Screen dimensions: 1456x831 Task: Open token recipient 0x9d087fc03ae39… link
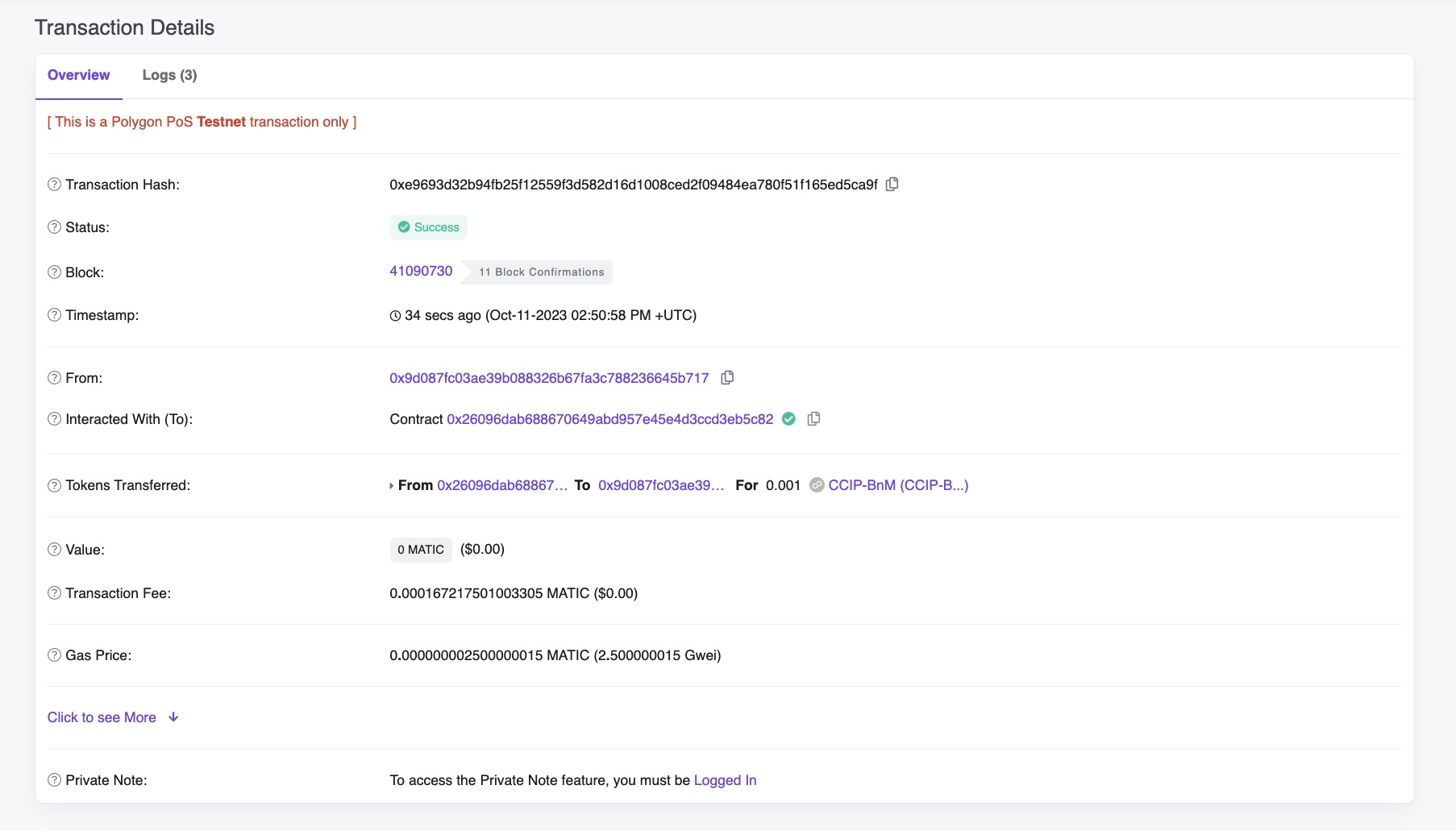pos(661,485)
